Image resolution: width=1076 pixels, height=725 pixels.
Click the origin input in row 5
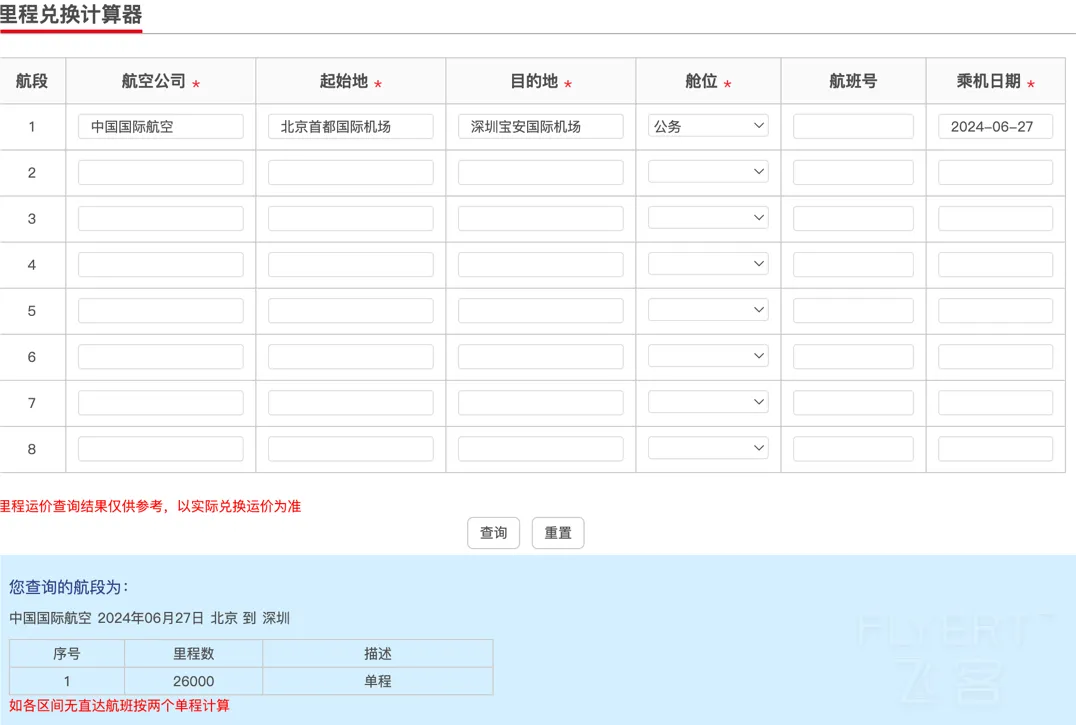click(x=351, y=310)
